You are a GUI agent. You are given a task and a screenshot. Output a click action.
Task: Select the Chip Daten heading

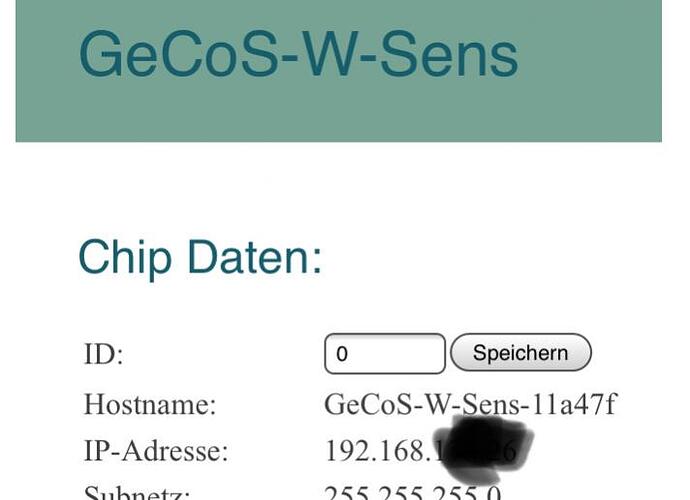[x=200, y=257]
